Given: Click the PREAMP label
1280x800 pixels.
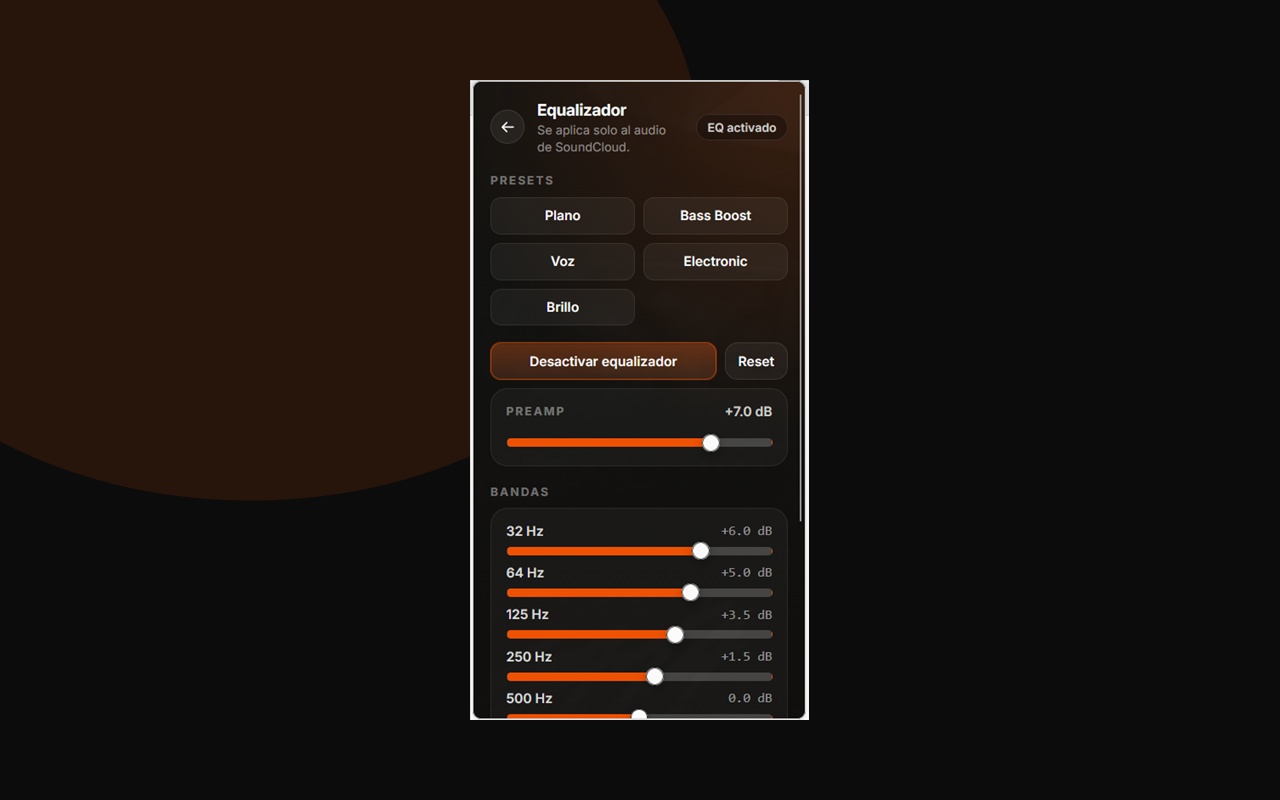Looking at the screenshot, I should (535, 411).
